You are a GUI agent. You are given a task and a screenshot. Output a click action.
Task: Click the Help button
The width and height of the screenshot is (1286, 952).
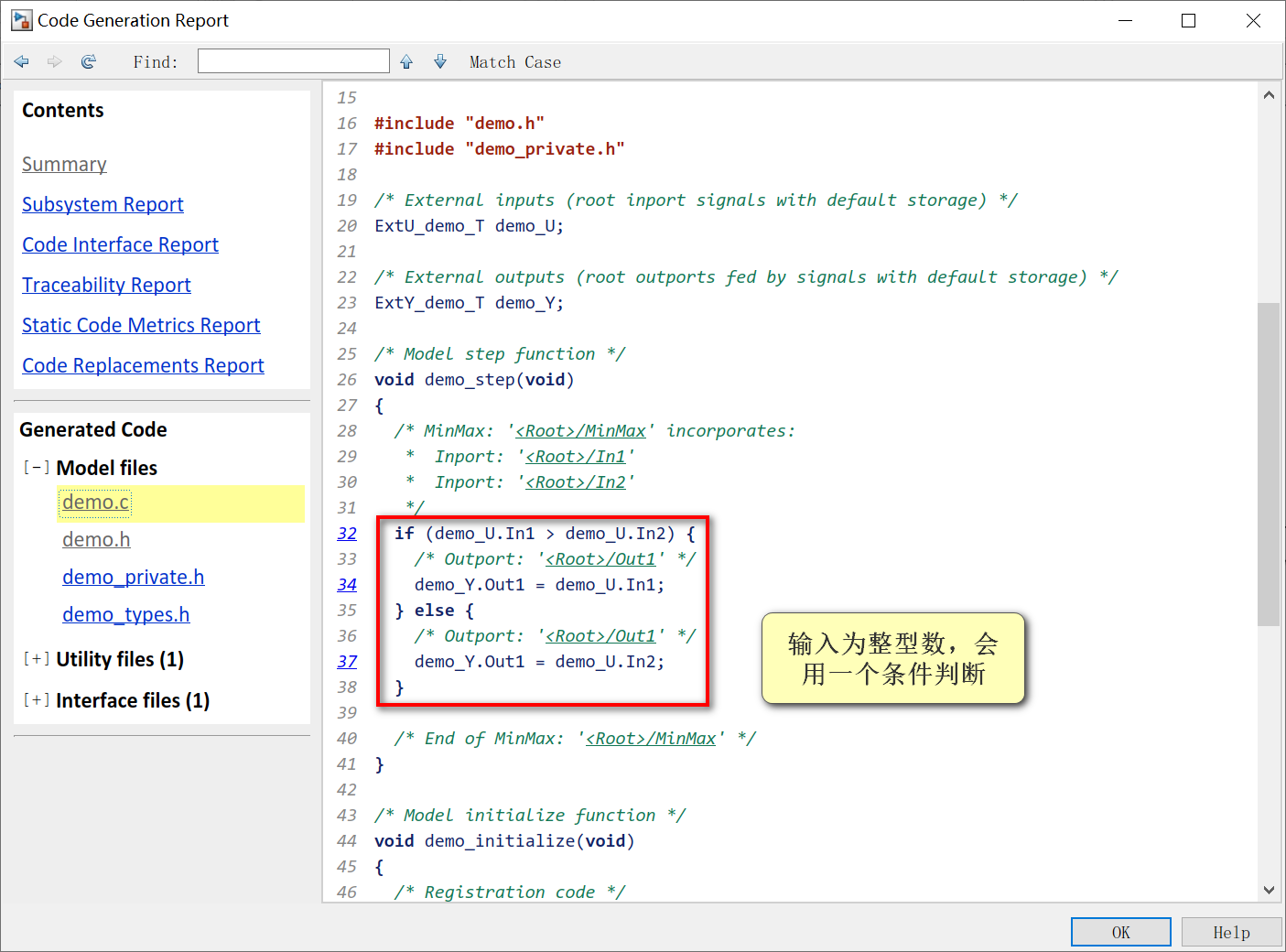pos(1231,932)
